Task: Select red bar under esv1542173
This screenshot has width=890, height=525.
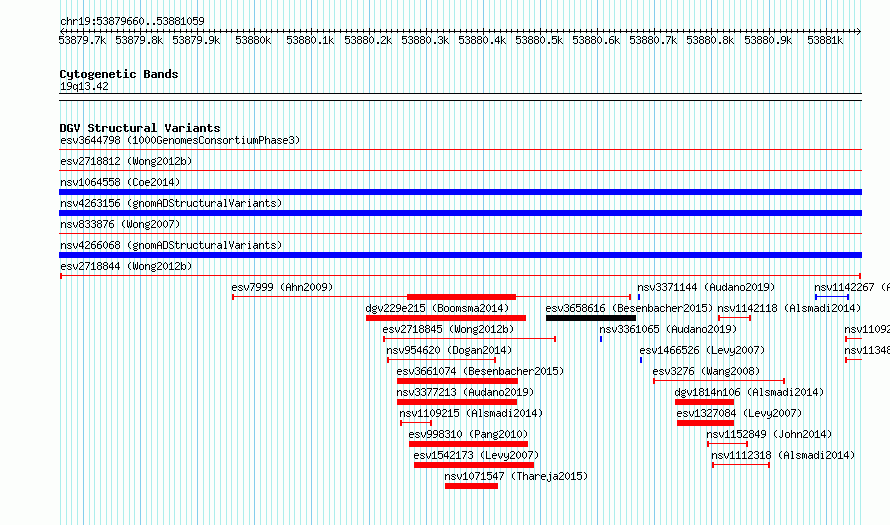Action: pyautogui.click(x=474, y=465)
